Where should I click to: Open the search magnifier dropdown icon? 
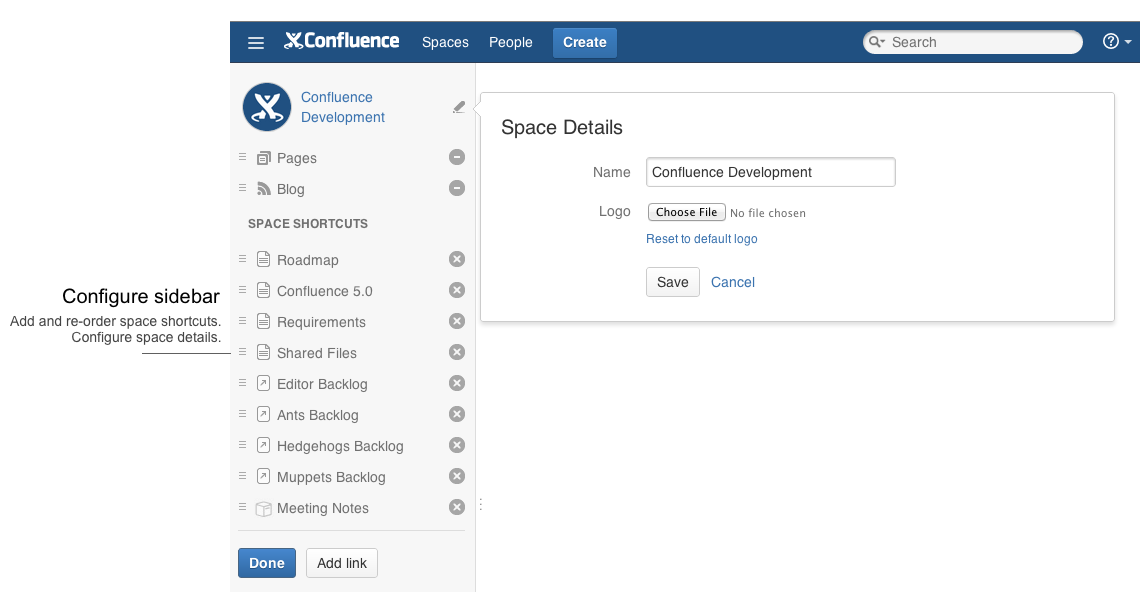click(877, 42)
